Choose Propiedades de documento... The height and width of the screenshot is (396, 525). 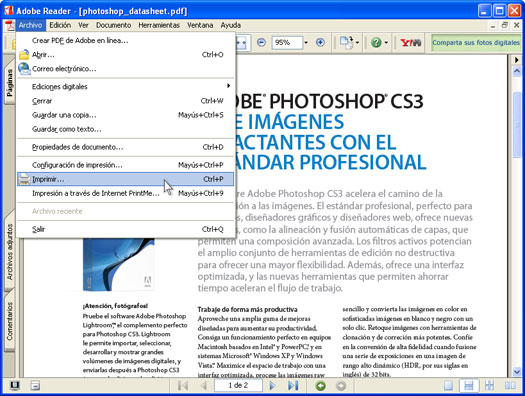click(x=126, y=147)
